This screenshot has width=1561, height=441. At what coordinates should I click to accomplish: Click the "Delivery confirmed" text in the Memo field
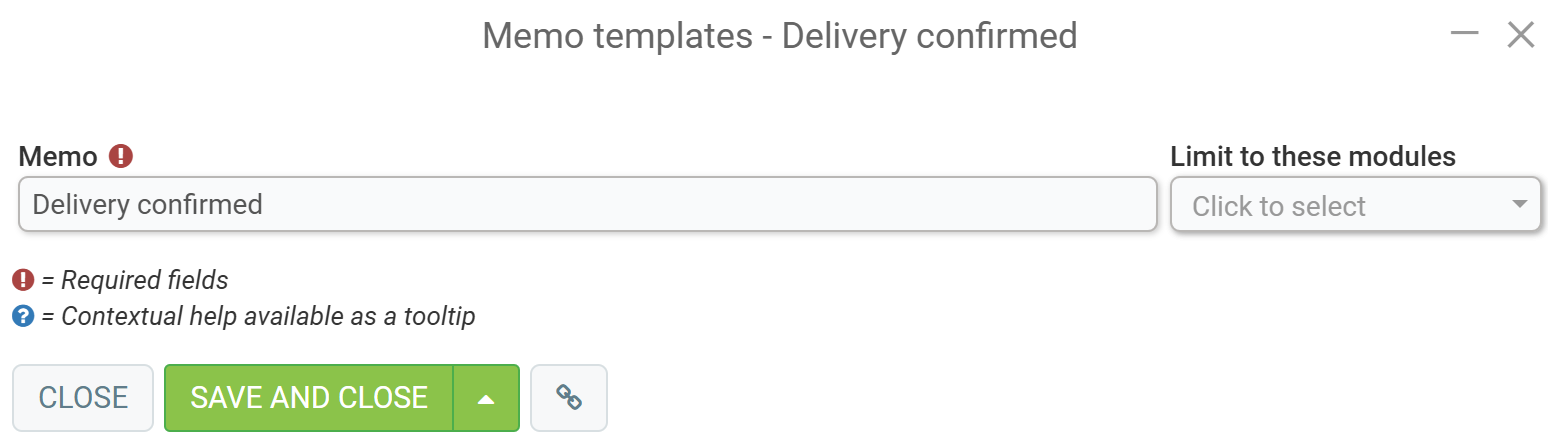pos(148,205)
